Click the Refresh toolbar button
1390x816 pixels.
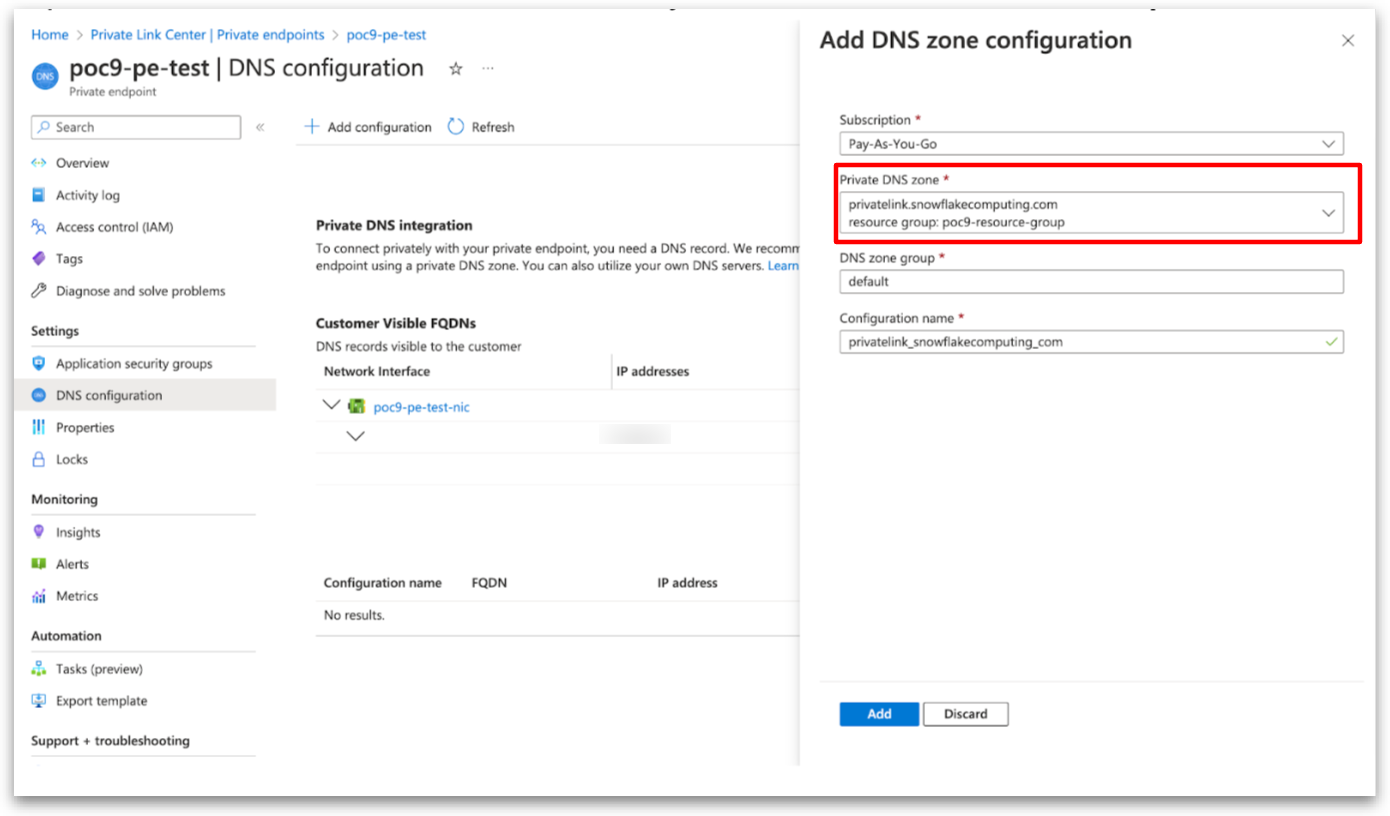[x=481, y=127]
